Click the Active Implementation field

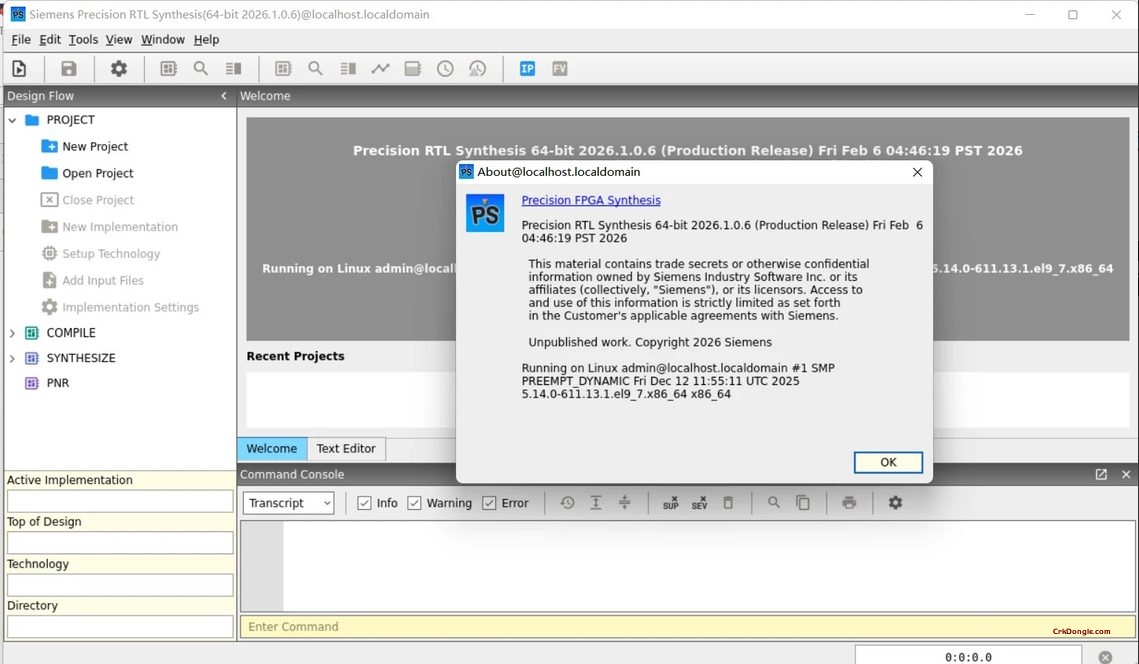[120, 501]
